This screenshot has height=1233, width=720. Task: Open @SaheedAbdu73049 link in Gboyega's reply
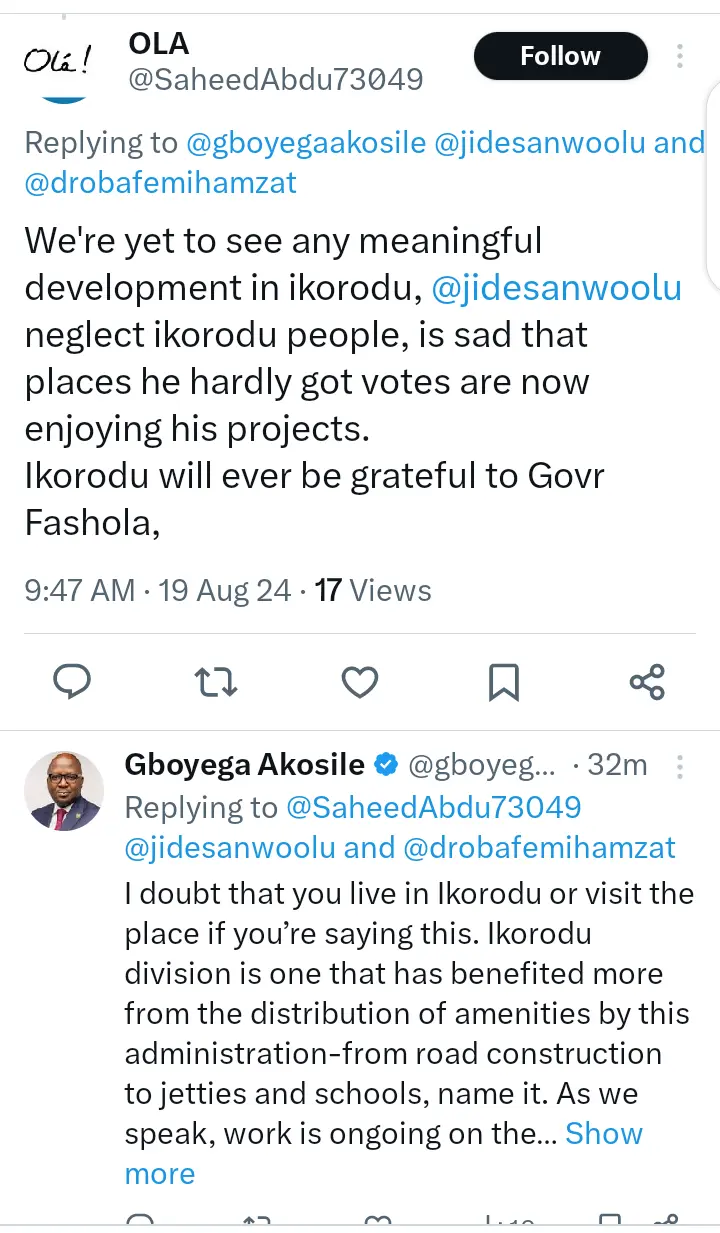433,807
